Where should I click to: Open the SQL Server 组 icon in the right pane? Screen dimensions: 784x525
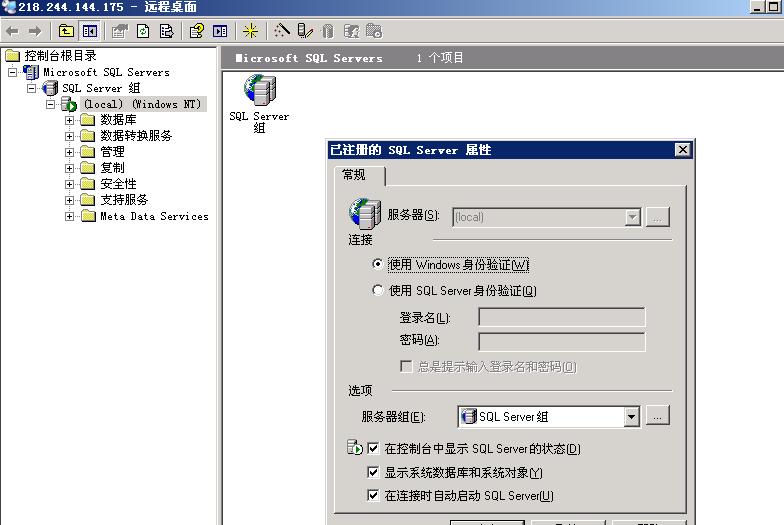pos(260,90)
